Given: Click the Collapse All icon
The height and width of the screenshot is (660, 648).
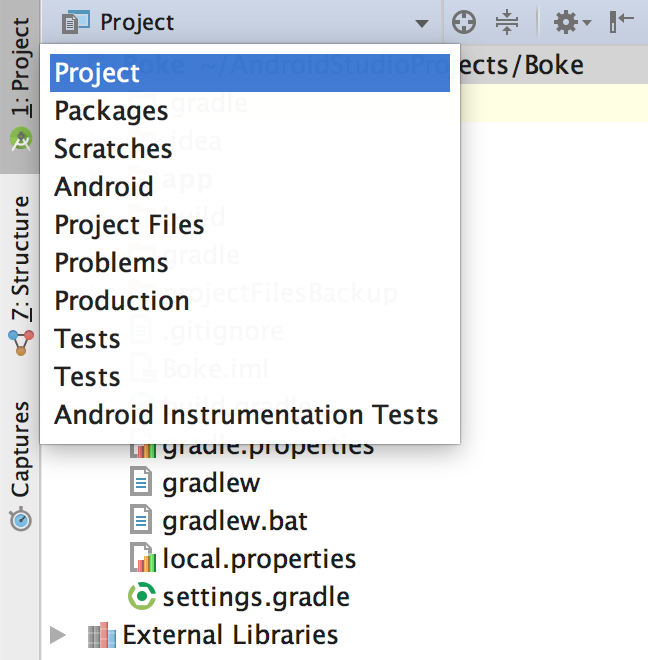Looking at the screenshot, I should pos(508,21).
